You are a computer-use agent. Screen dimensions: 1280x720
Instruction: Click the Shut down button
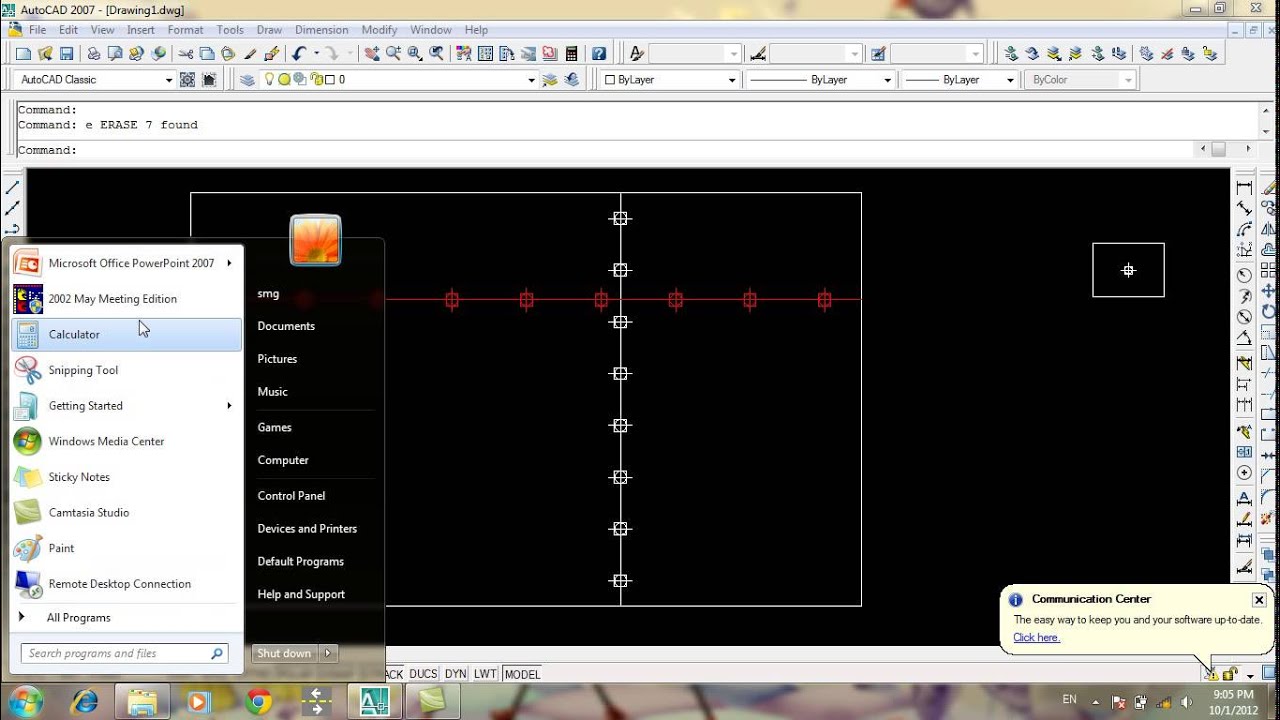(284, 653)
